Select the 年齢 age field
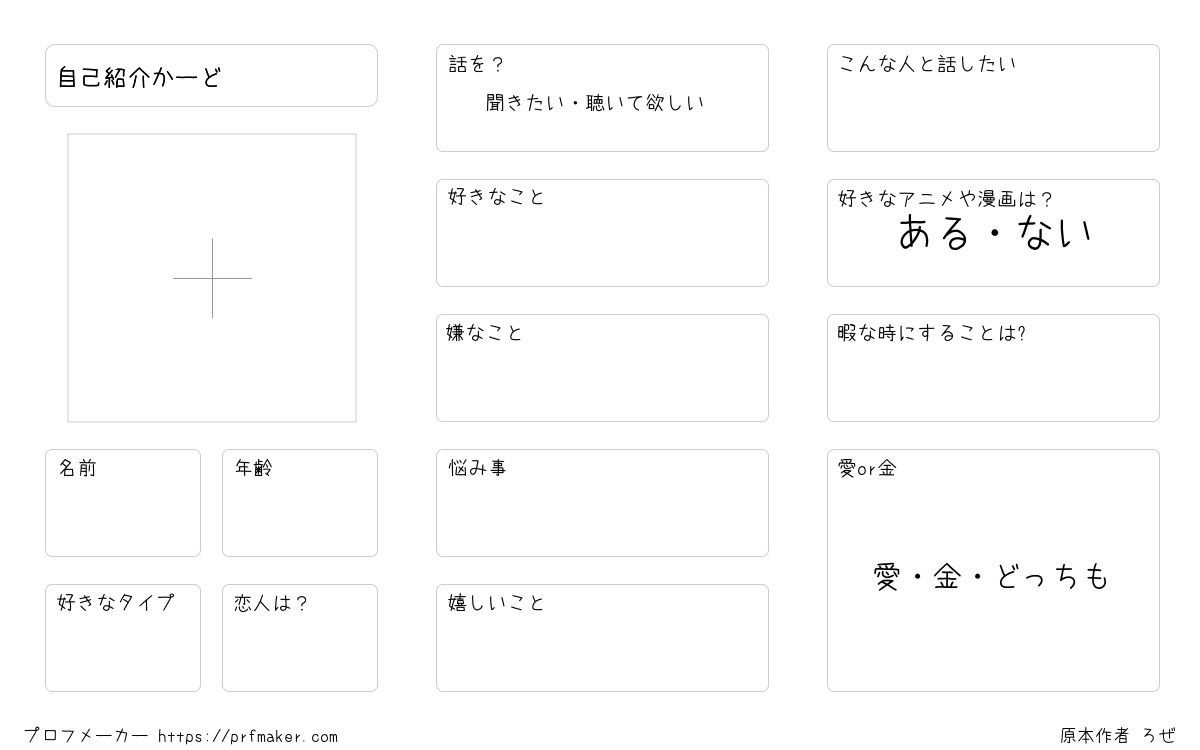The width and height of the screenshot is (1200, 750). (300, 503)
